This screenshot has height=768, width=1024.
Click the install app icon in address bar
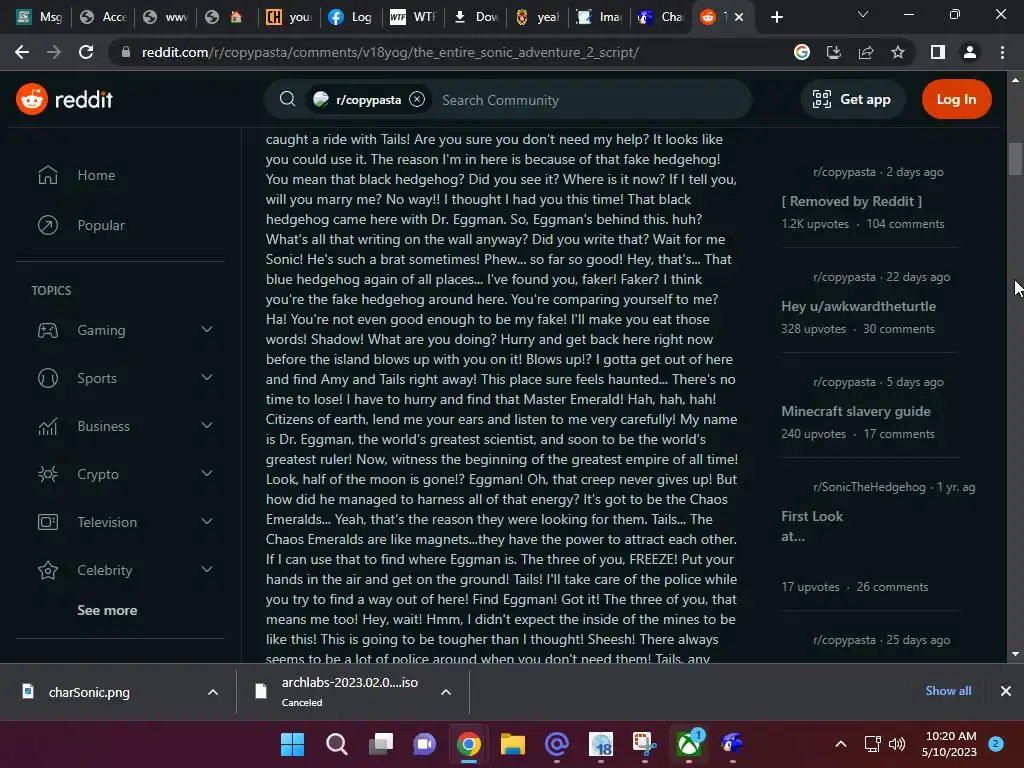click(834, 52)
